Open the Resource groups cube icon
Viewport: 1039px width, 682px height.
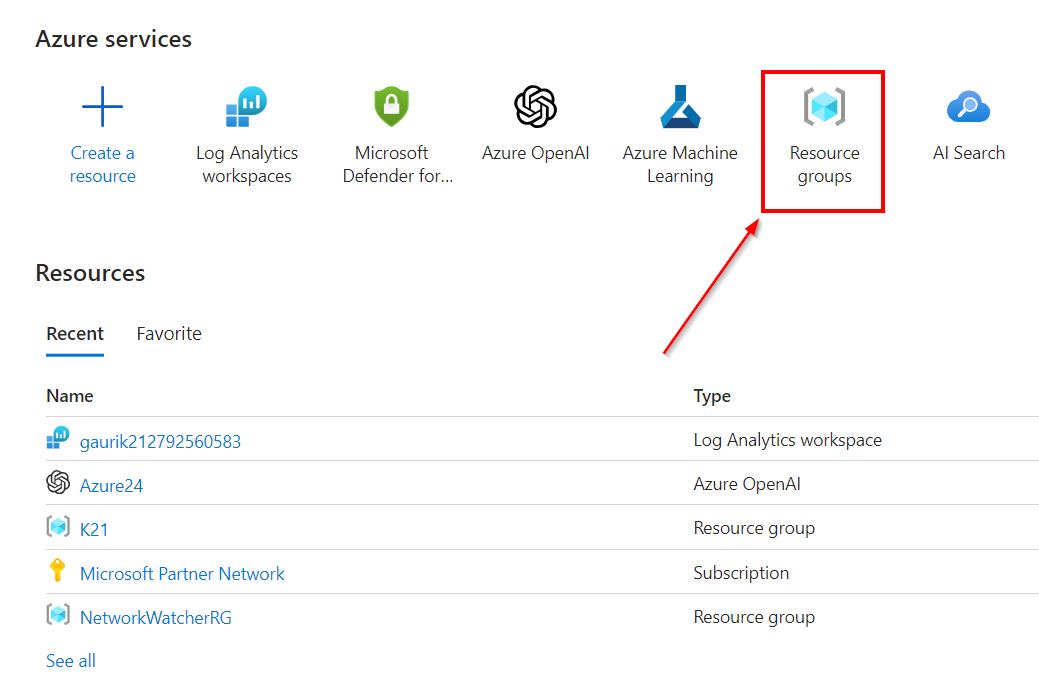click(x=824, y=106)
